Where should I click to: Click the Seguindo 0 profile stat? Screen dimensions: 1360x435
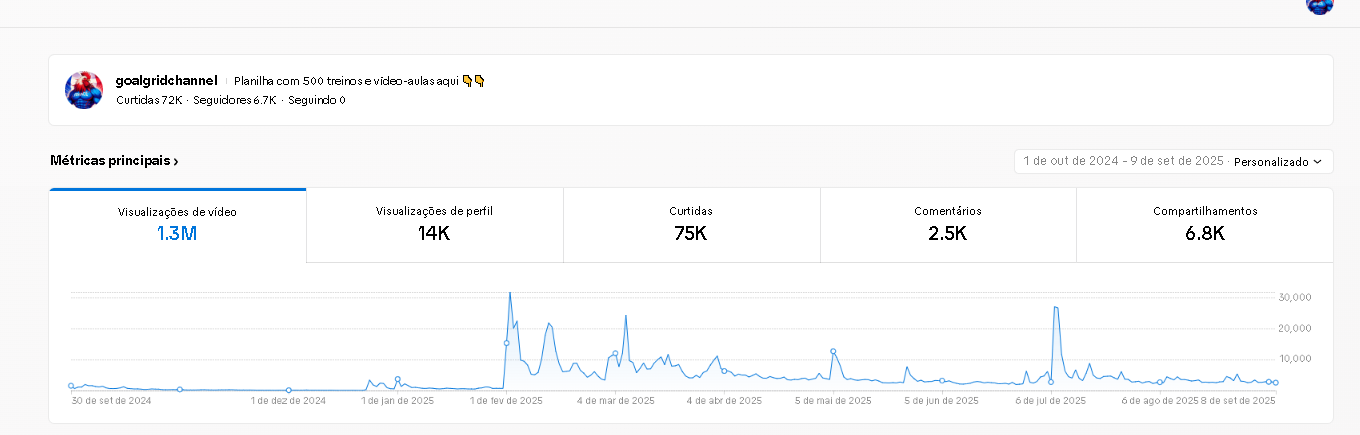click(316, 100)
